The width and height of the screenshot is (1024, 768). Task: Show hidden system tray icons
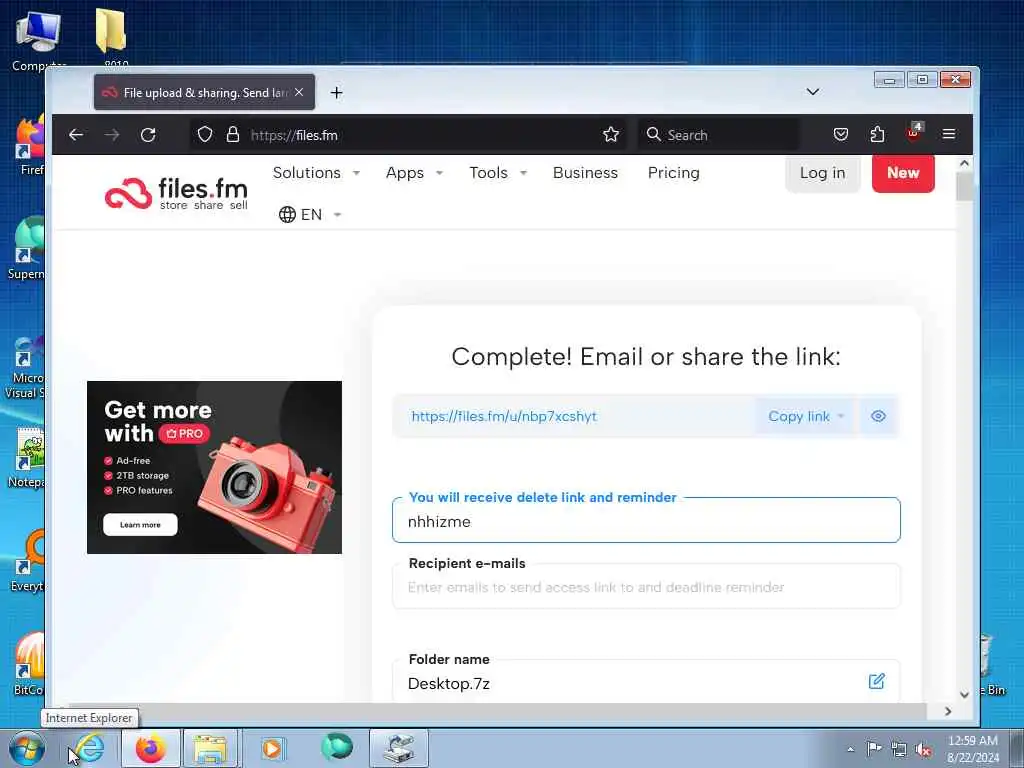[850, 749]
